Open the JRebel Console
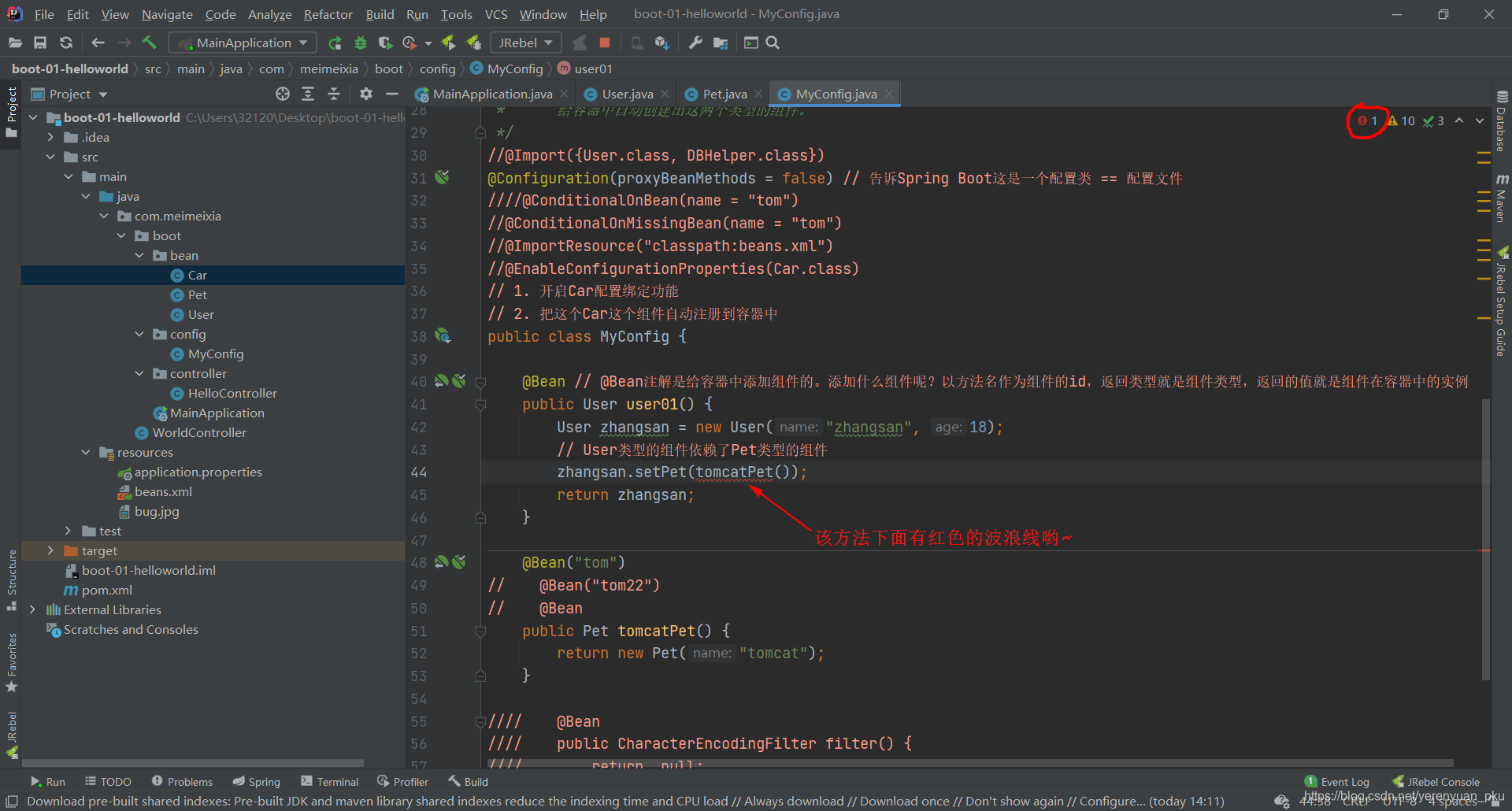Screen dimensions: 1512x811 pyautogui.click(x=1436, y=781)
